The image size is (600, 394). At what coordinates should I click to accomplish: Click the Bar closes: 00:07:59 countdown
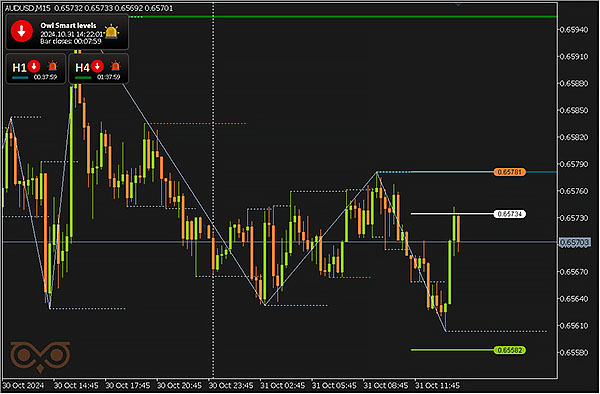(71, 41)
